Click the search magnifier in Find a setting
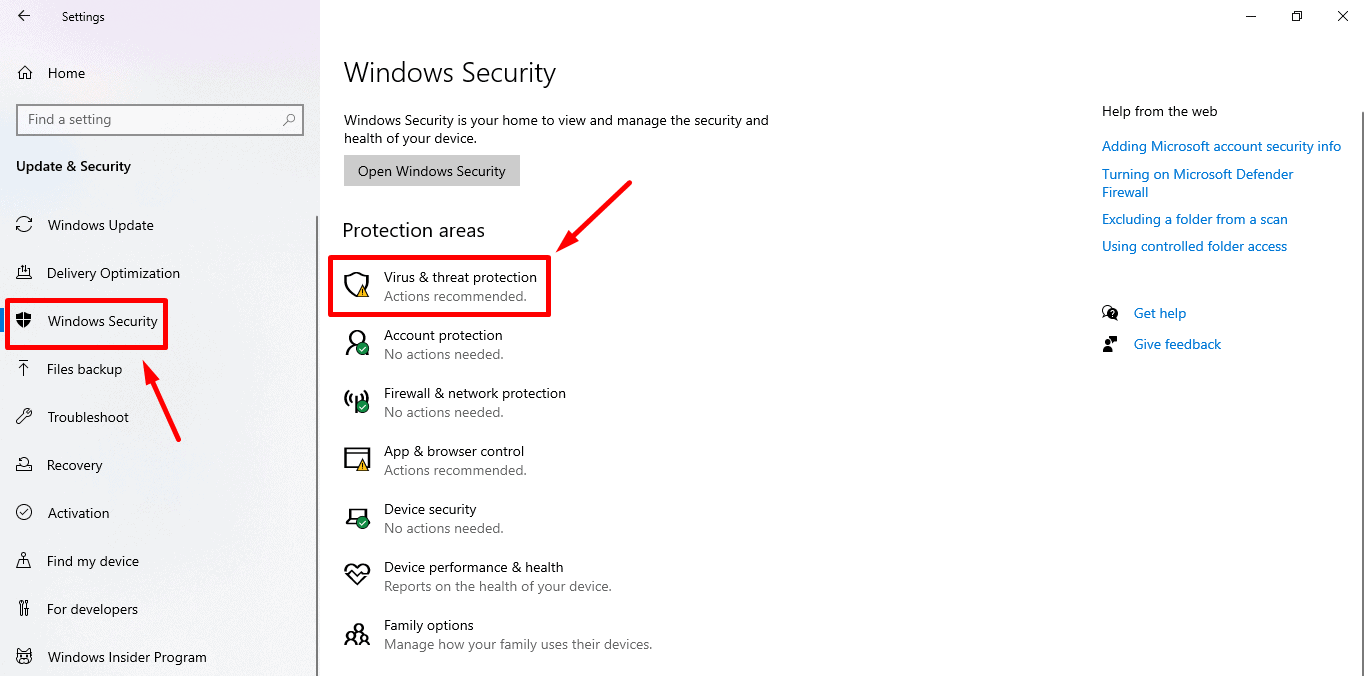Screen dimensions: 1365x676 coord(289,119)
